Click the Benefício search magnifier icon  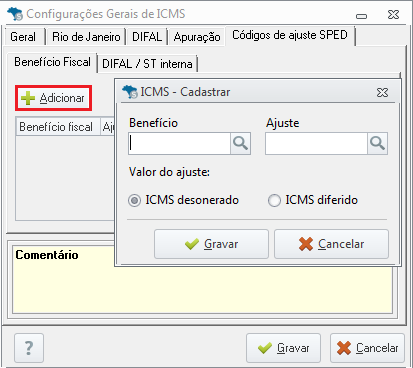240,143
